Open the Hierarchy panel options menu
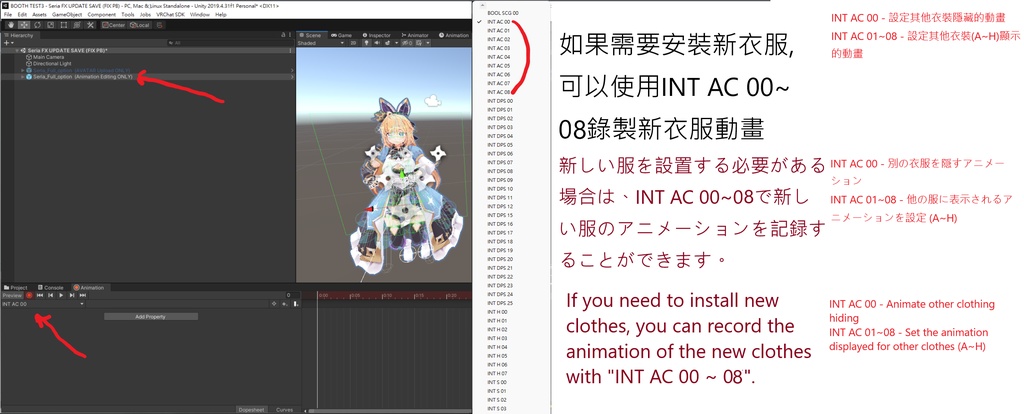Screen dimensions: 1024x414 point(290,35)
